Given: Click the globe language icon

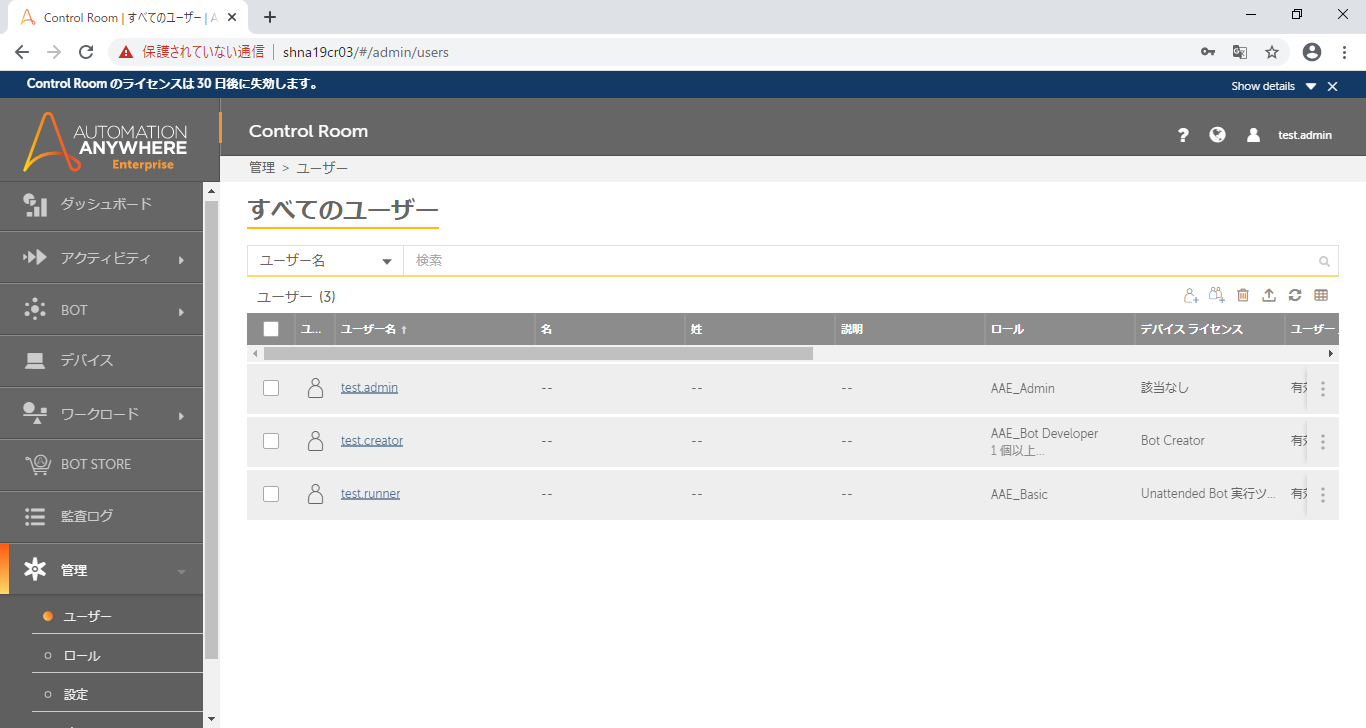Looking at the screenshot, I should coord(1217,134).
